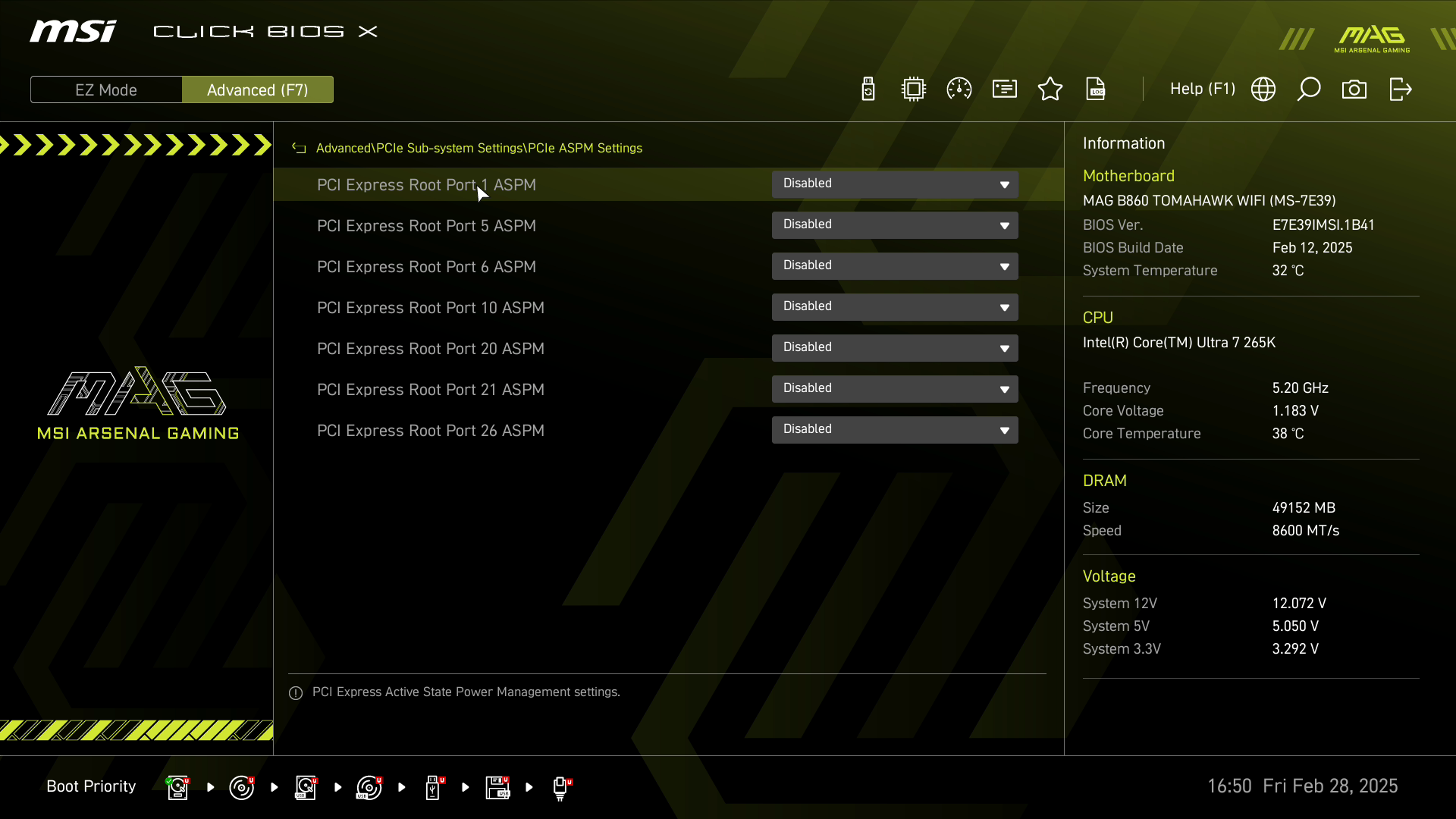Open the LOG file icon

coord(1096,89)
